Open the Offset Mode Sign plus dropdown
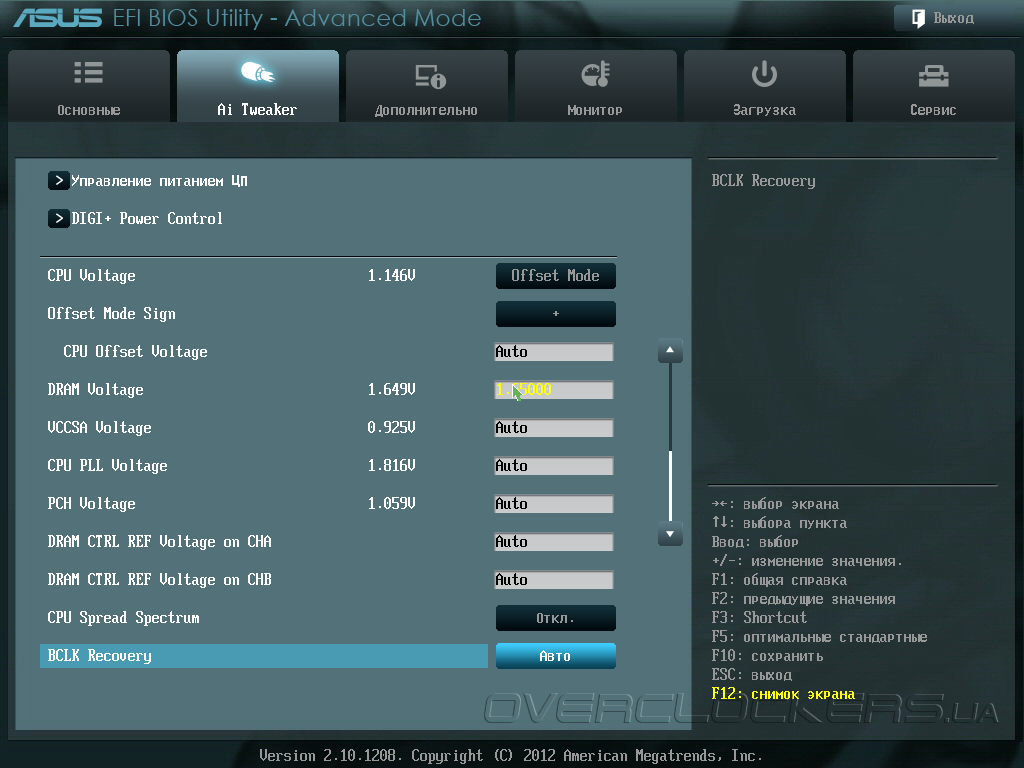 (556, 313)
